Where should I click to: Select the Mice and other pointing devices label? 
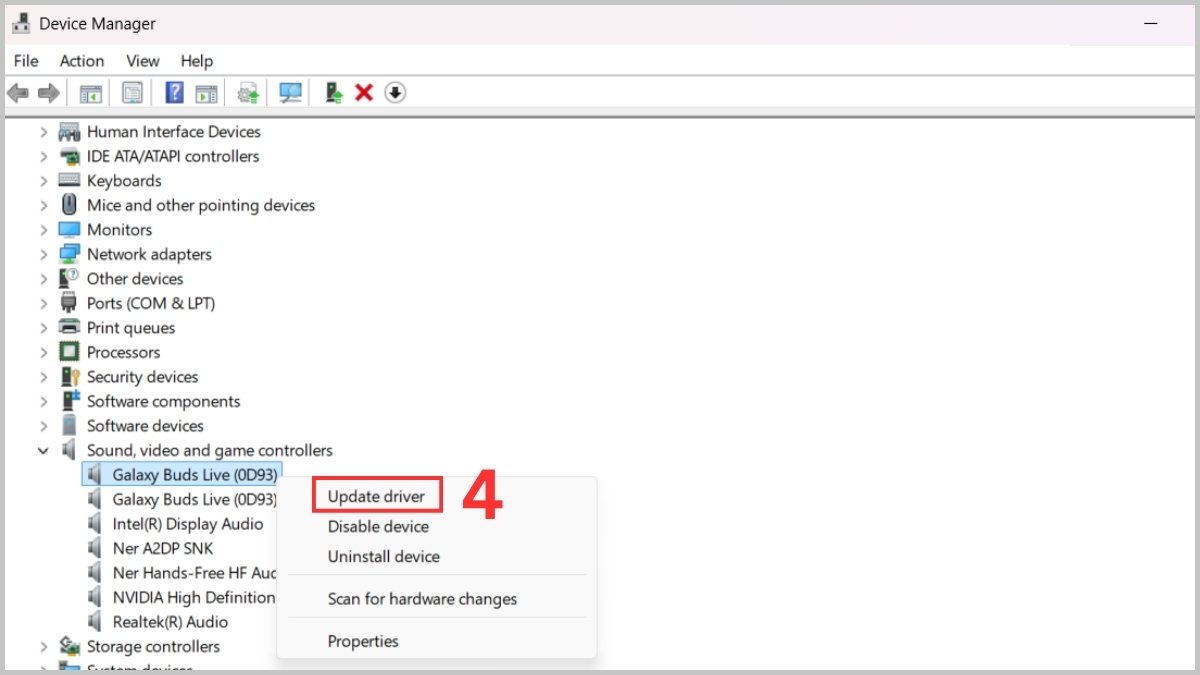point(201,205)
